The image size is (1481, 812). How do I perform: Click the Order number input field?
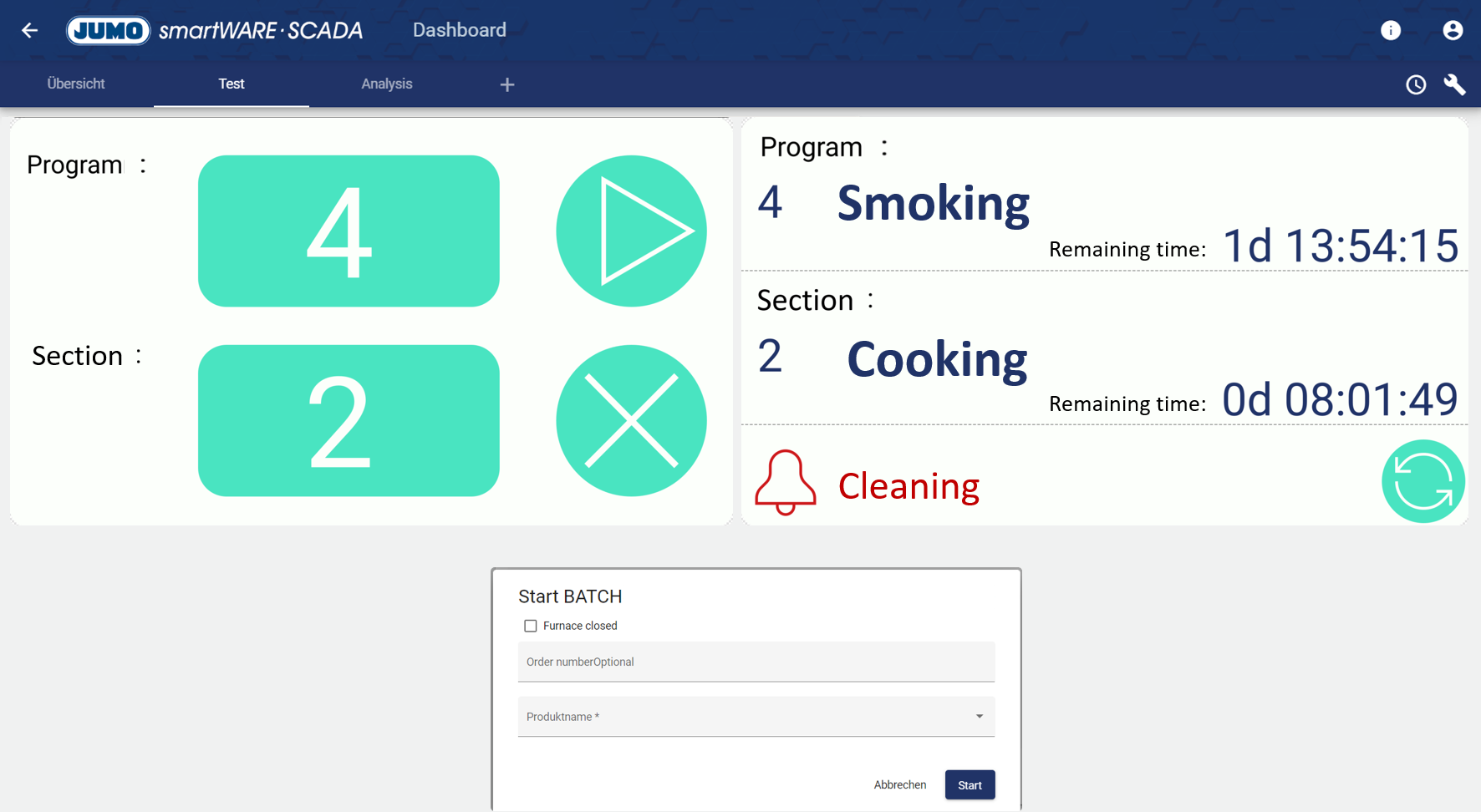point(756,662)
